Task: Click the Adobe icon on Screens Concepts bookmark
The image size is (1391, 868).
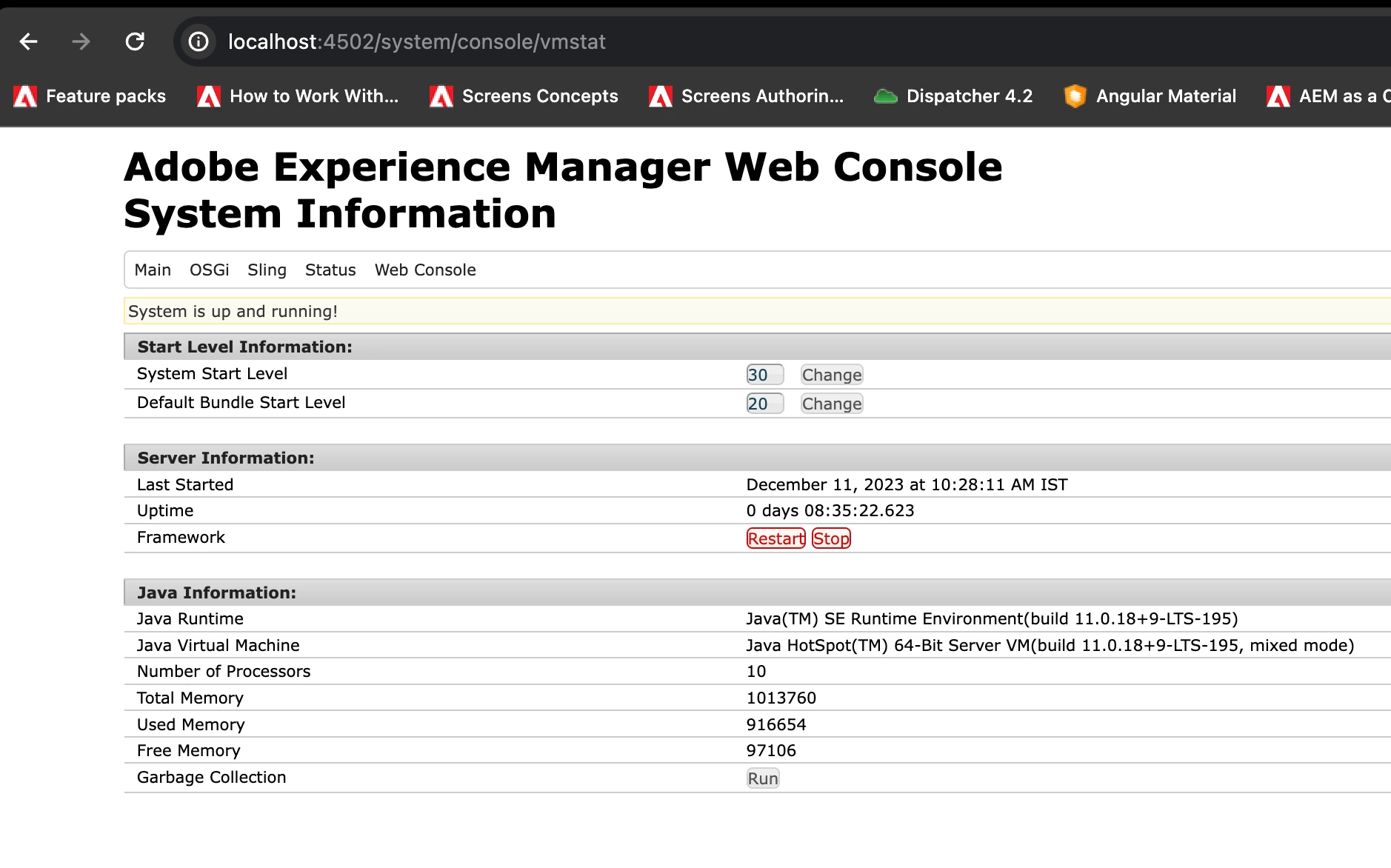Action: pos(441,96)
